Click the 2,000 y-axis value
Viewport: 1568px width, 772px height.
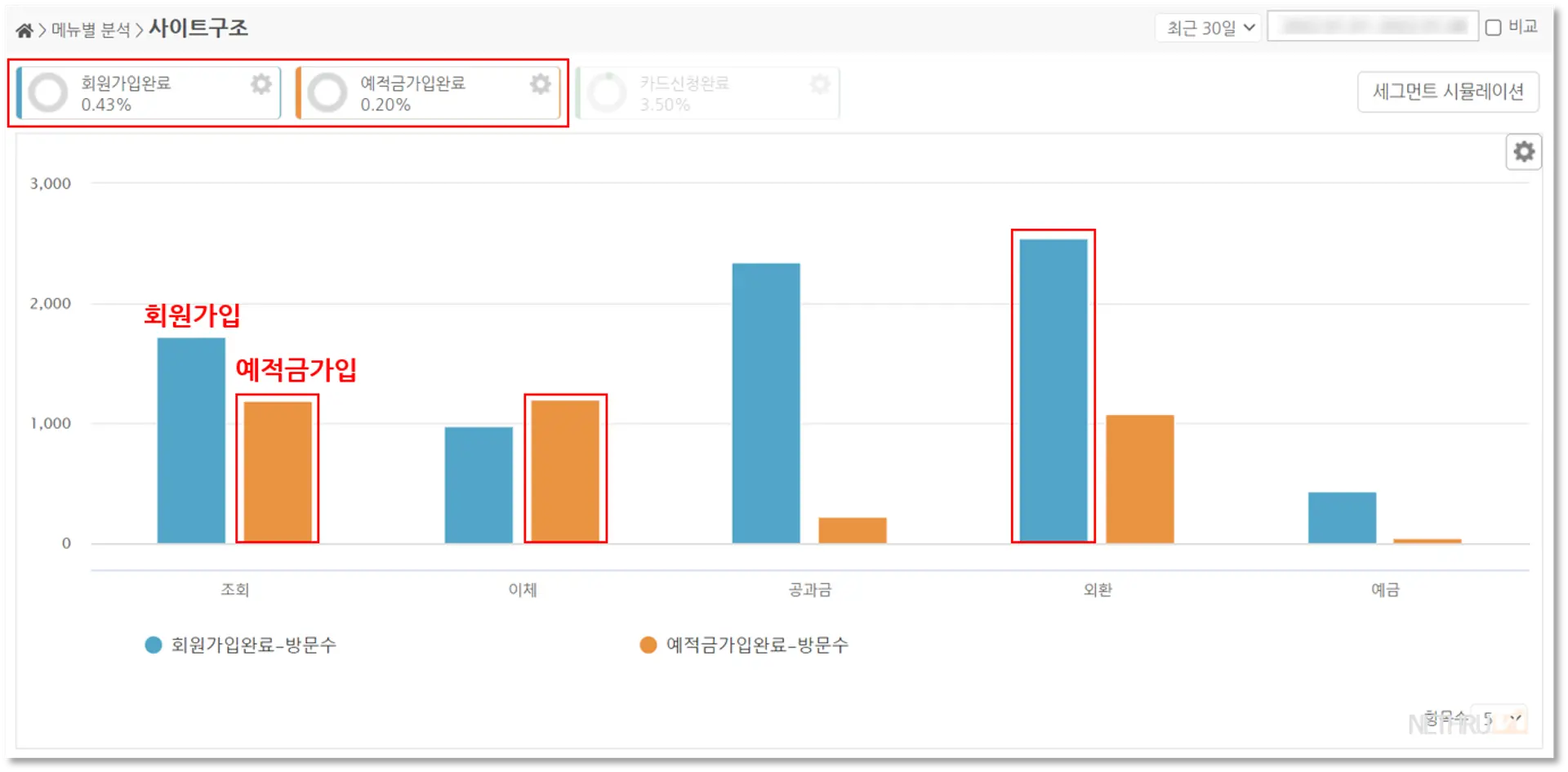[51, 304]
